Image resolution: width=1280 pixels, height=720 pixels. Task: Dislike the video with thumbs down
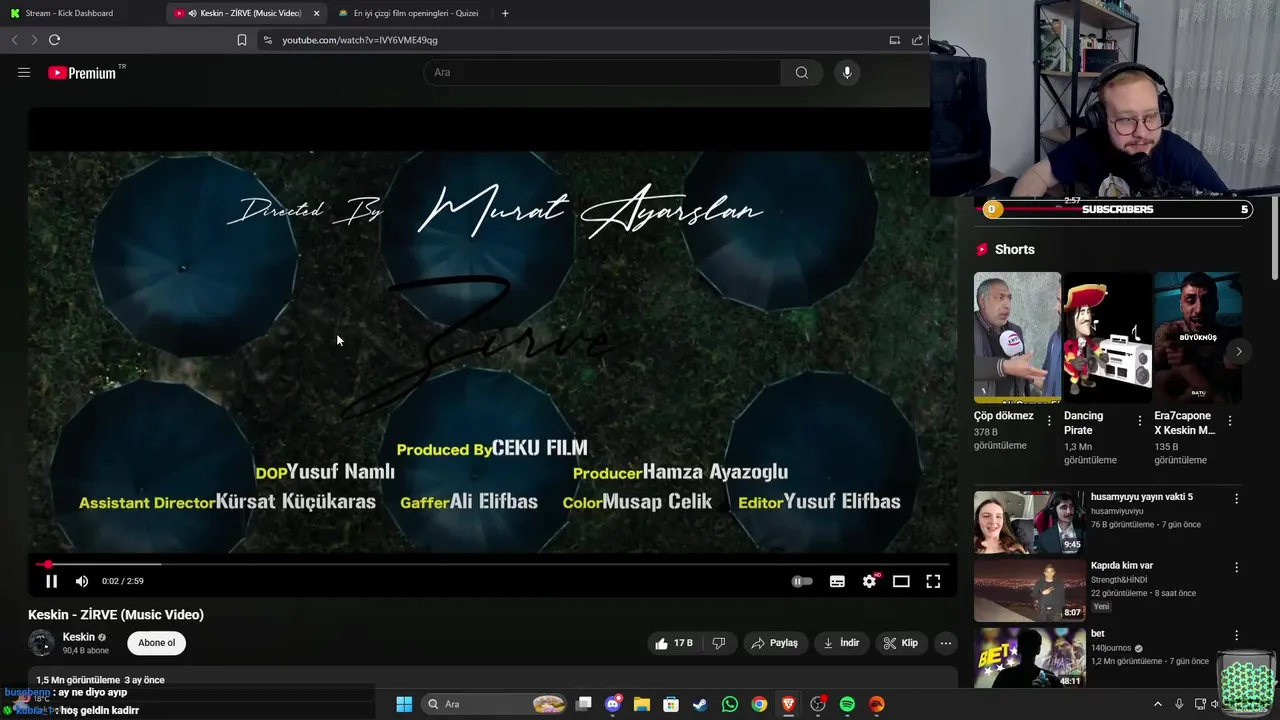click(x=718, y=643)
